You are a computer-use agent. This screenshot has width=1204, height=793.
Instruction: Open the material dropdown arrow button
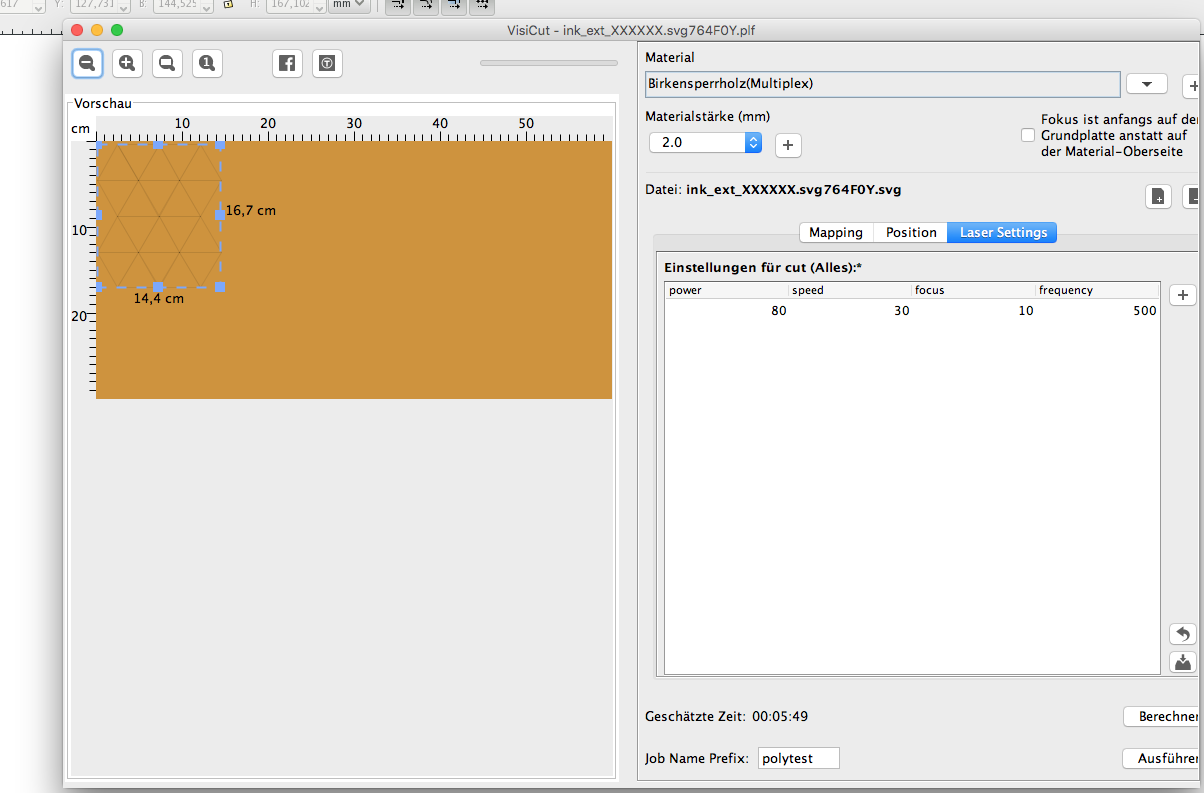point(1147,84)
